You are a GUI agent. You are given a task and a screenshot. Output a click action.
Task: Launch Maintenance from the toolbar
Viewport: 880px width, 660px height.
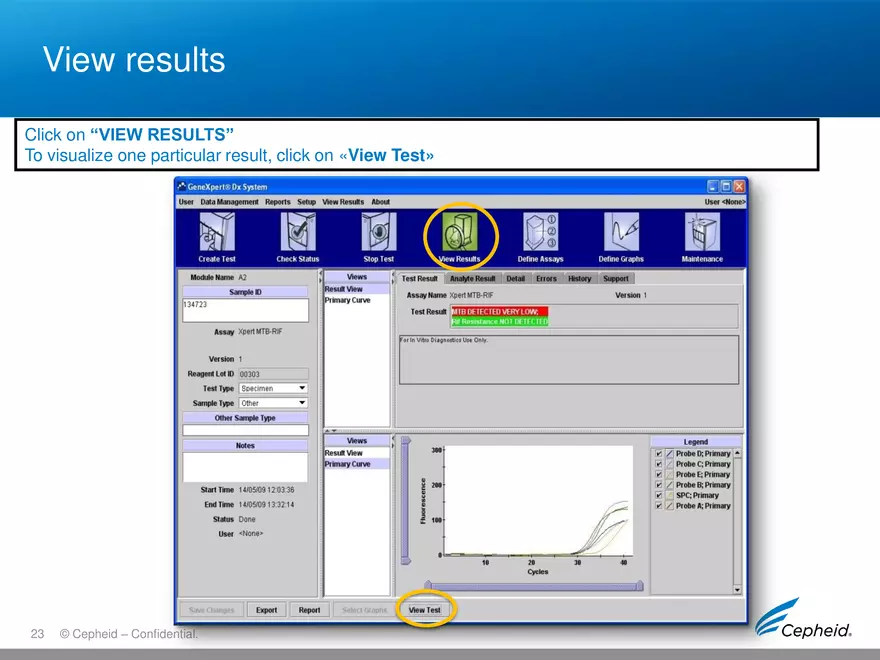(x=702, y=233)
